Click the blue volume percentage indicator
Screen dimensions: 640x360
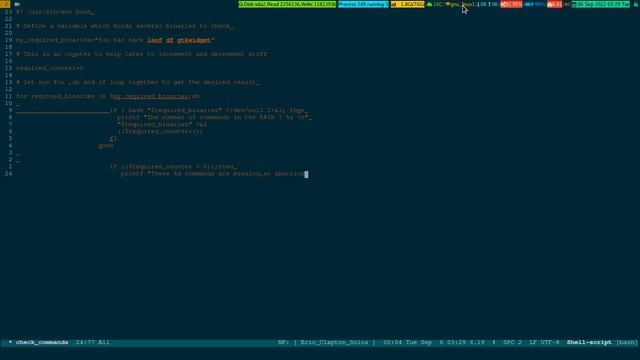click(x=535, y=4)
